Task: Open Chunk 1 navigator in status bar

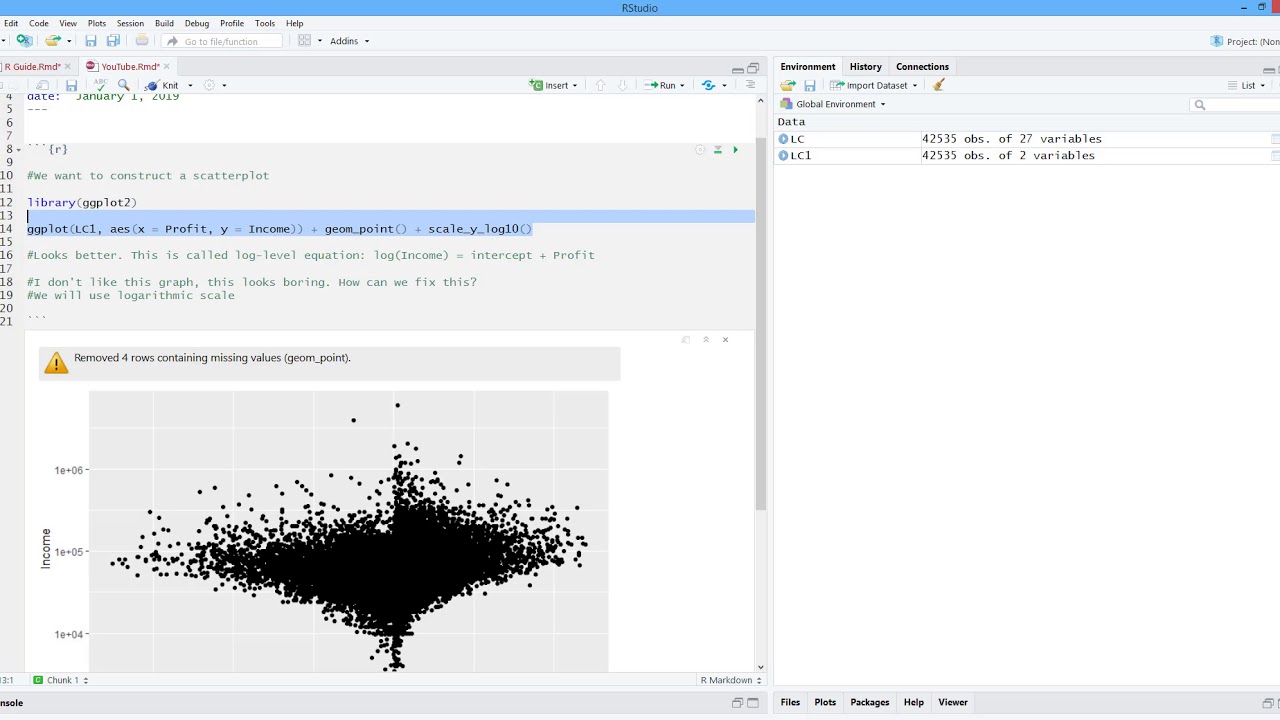Action: pyautogui.click(x=60, y=680)
